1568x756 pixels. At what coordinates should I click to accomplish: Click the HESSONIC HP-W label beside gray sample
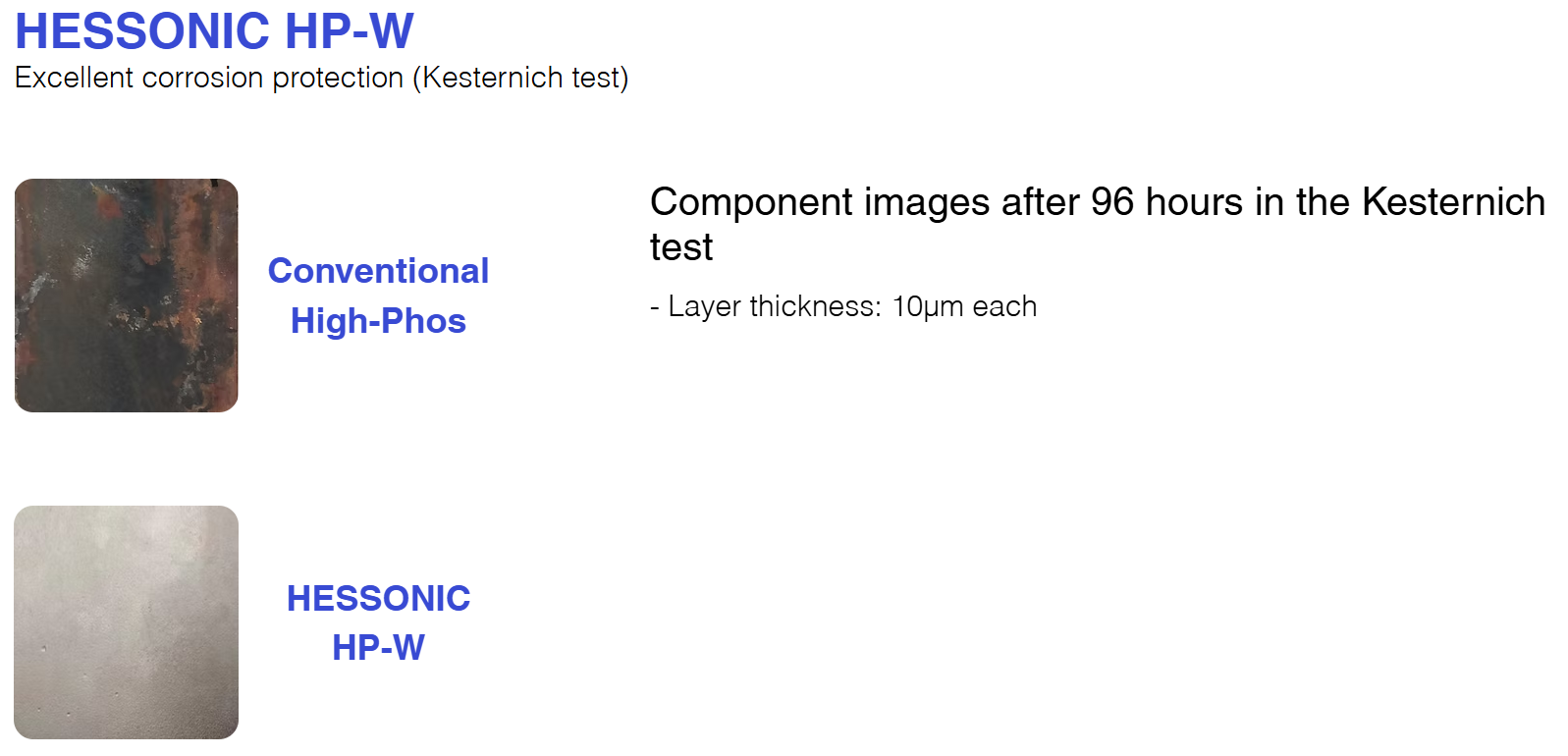(x=378, y=622)
